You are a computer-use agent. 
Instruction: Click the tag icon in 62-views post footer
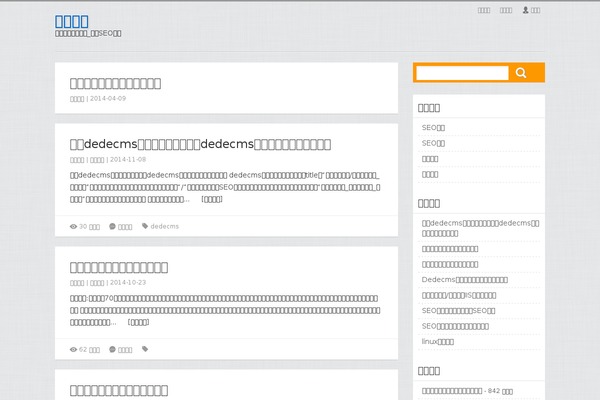pyautogui.click(x=145, y=349)
